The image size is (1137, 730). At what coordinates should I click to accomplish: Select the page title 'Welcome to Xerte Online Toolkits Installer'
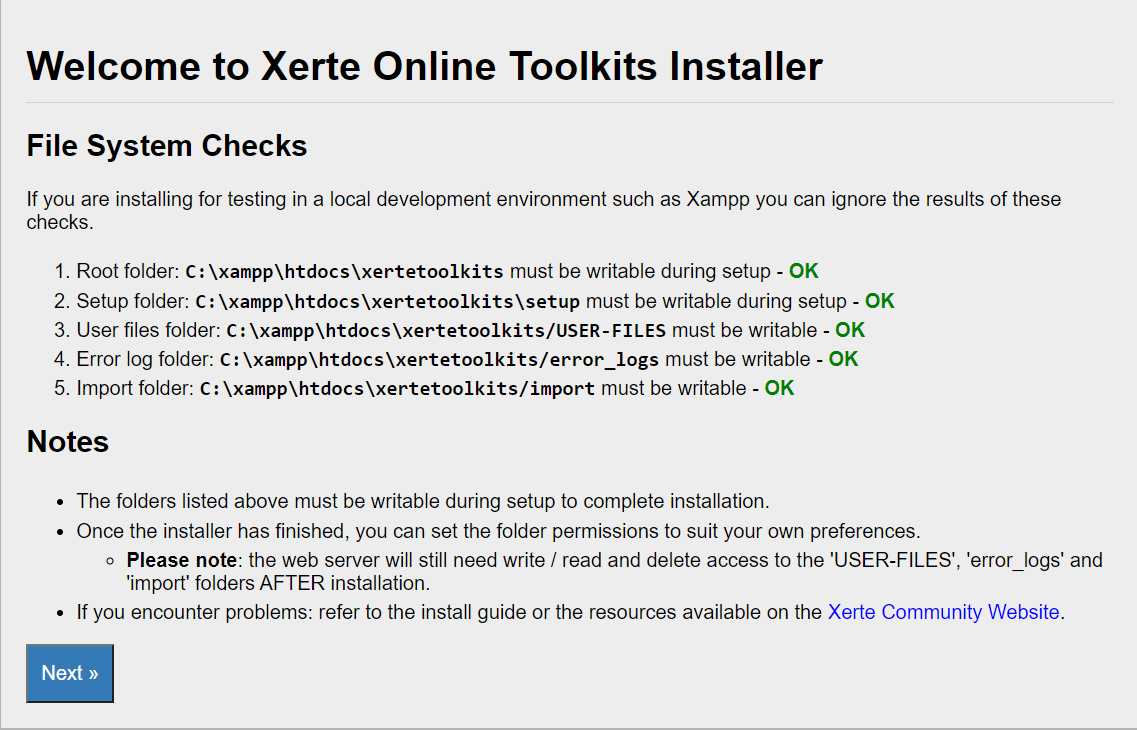coord(424,66)
